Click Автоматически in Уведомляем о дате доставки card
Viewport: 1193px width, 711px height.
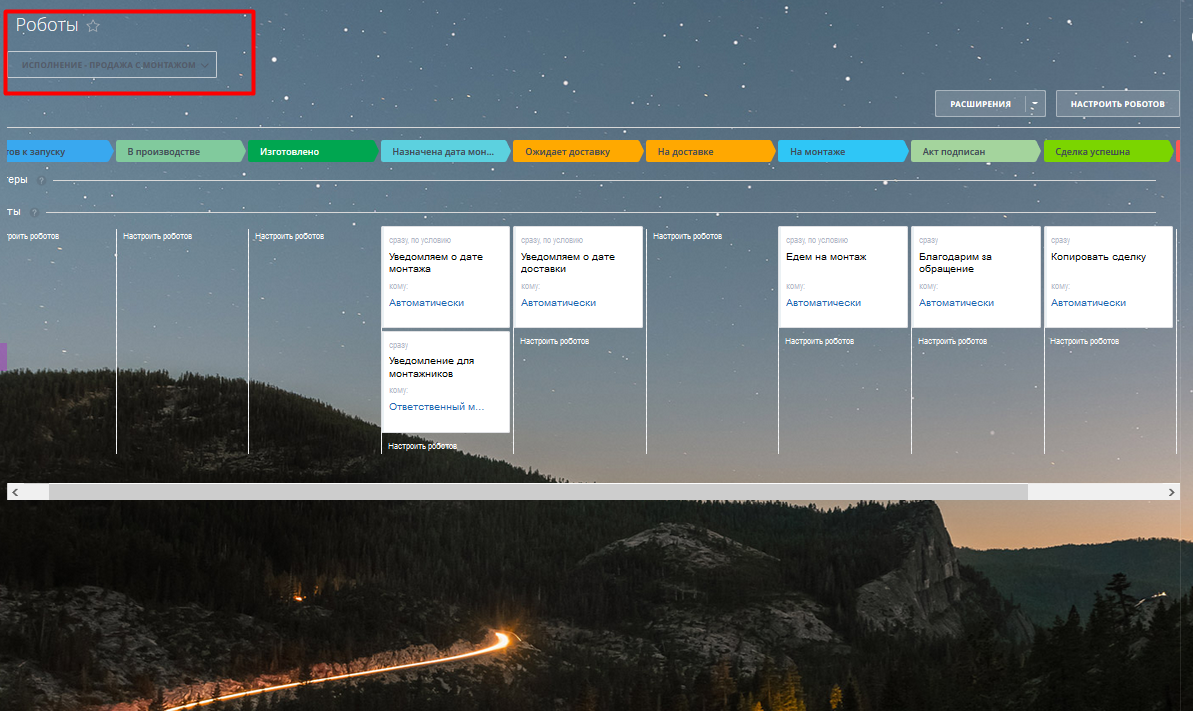tap(558, 302)
